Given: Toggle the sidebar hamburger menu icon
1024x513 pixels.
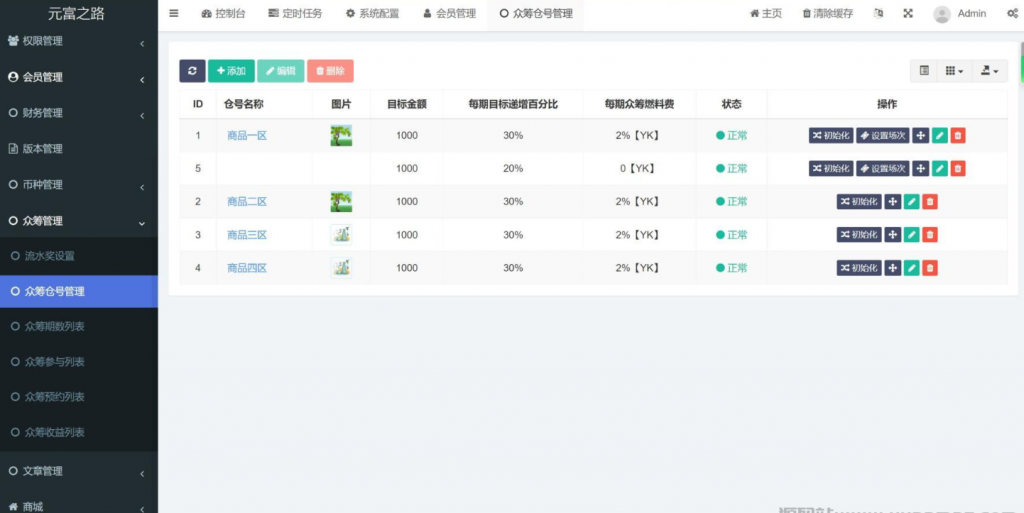Looking at the screenshot, I should pos(174,13).
